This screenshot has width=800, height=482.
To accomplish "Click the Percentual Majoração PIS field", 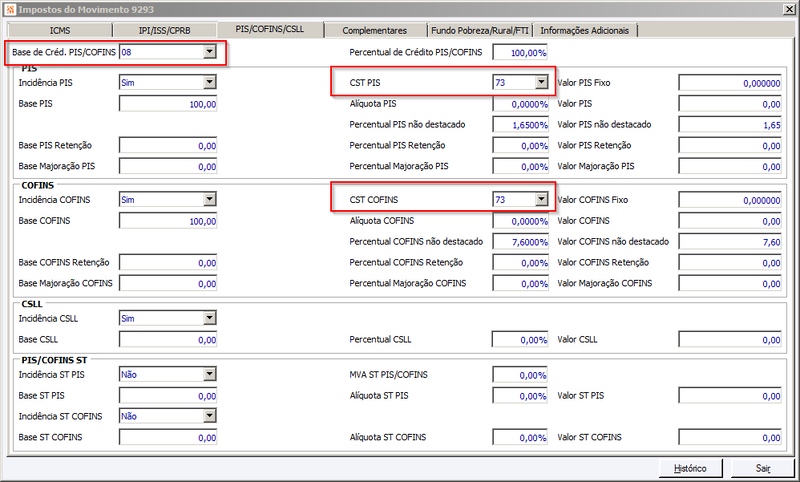I will (x=520, y=166).
